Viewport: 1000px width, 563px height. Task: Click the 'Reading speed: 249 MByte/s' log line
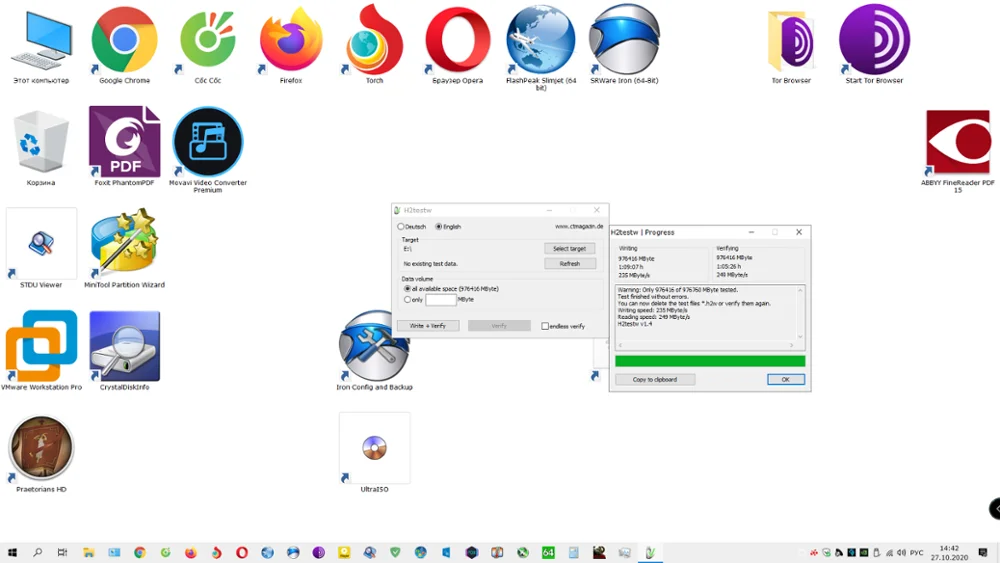coord(654,317)
